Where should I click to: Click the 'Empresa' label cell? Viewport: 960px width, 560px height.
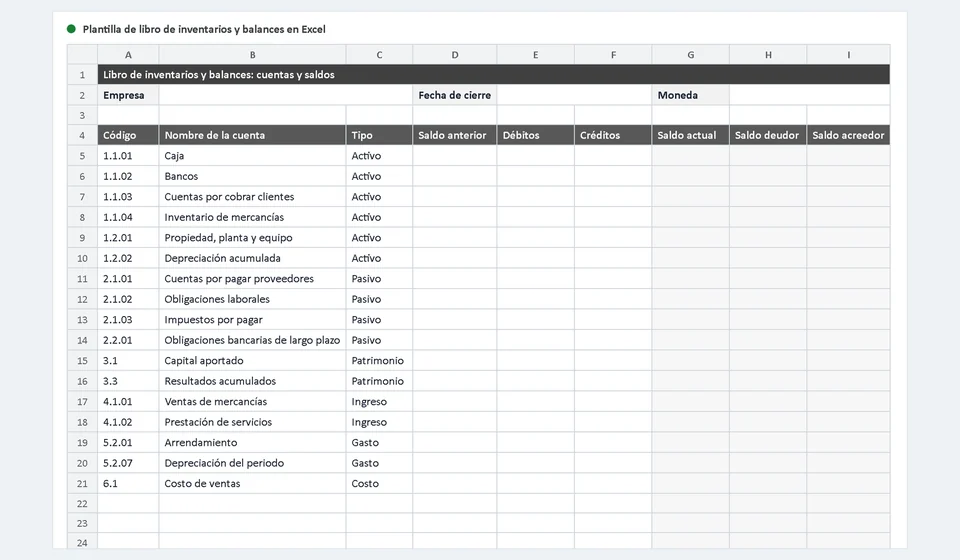tap(128, 95)
